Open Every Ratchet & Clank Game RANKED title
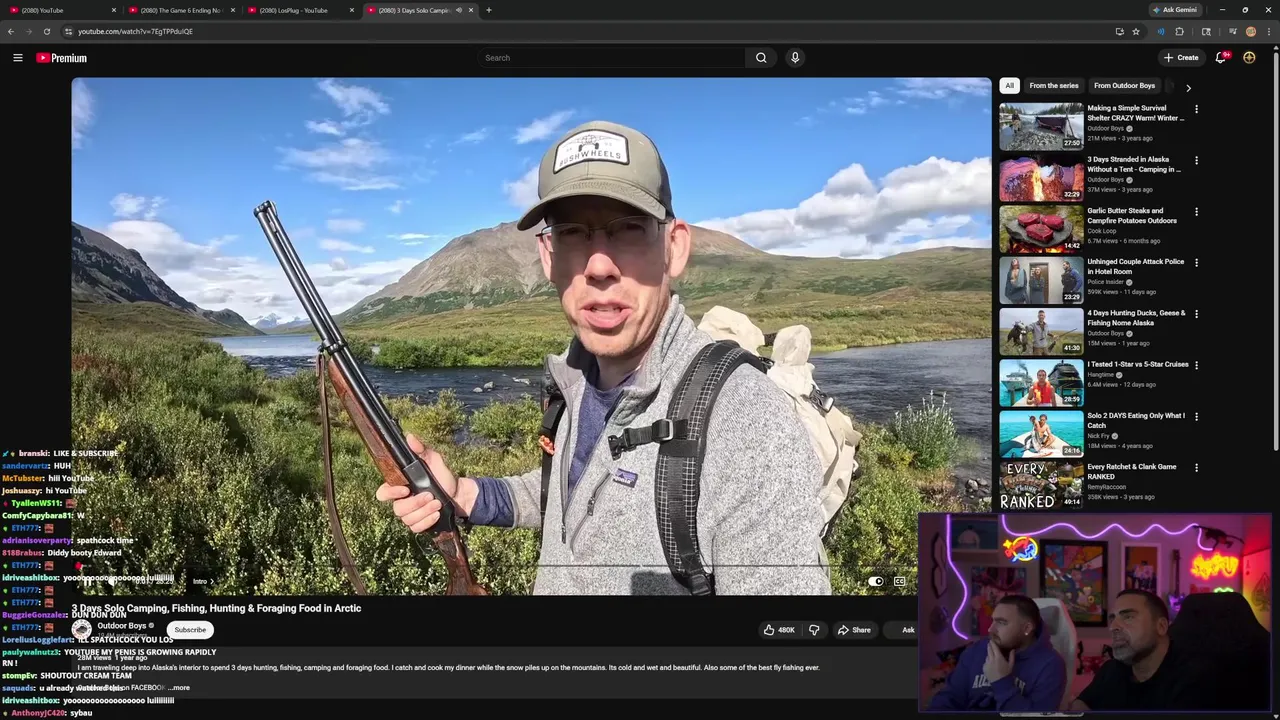 click(1132, 472)
